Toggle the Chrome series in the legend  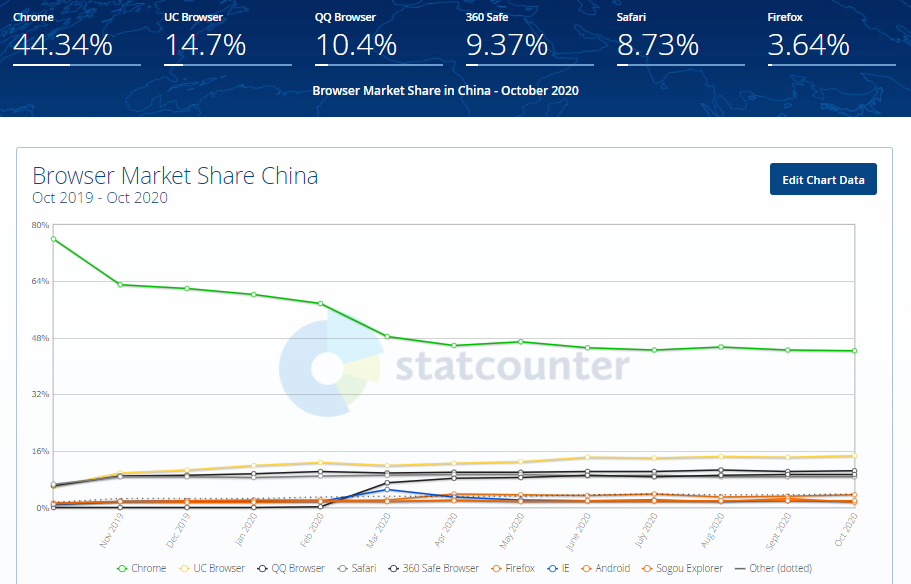coord(142,568)
